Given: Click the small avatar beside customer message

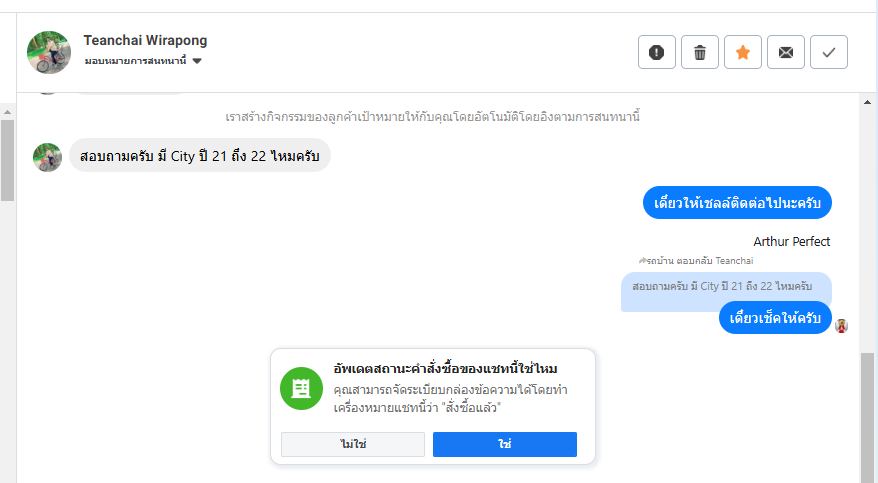Looking at the screenshot, I should (x=47, y=156).
